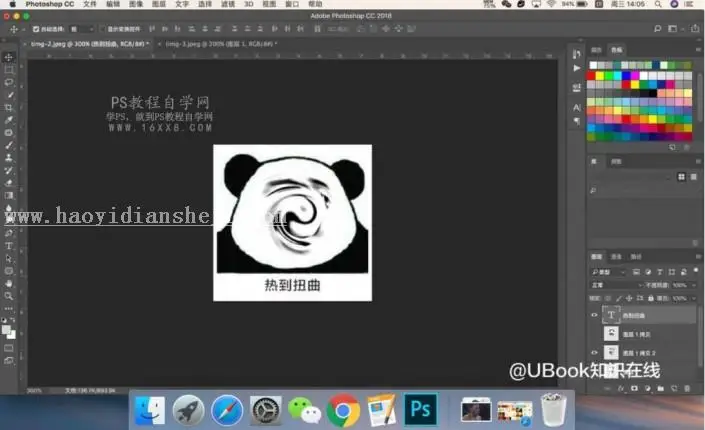This screenshot has width=705, height=430.
Task: Click the yellow swatch in second swatch row
Action: coord(600,76)
